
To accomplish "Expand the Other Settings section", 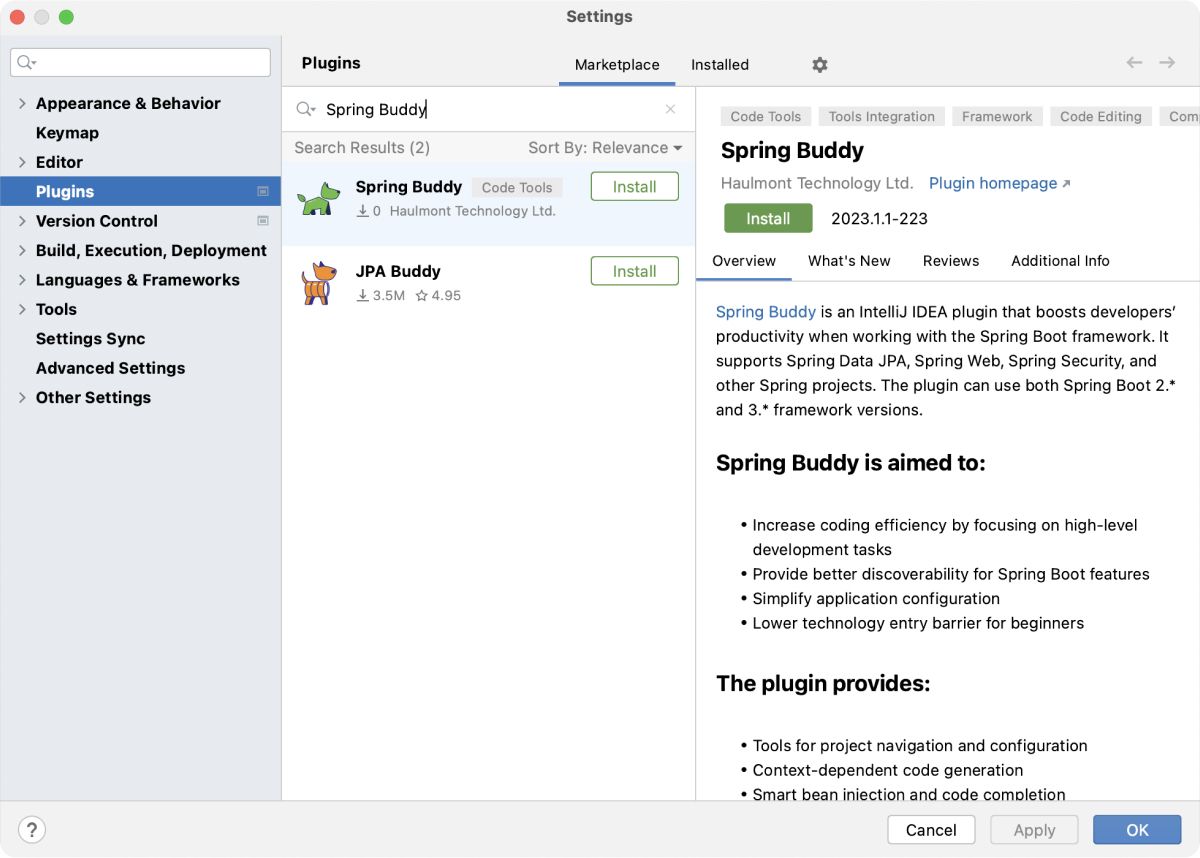I will 22,397.
